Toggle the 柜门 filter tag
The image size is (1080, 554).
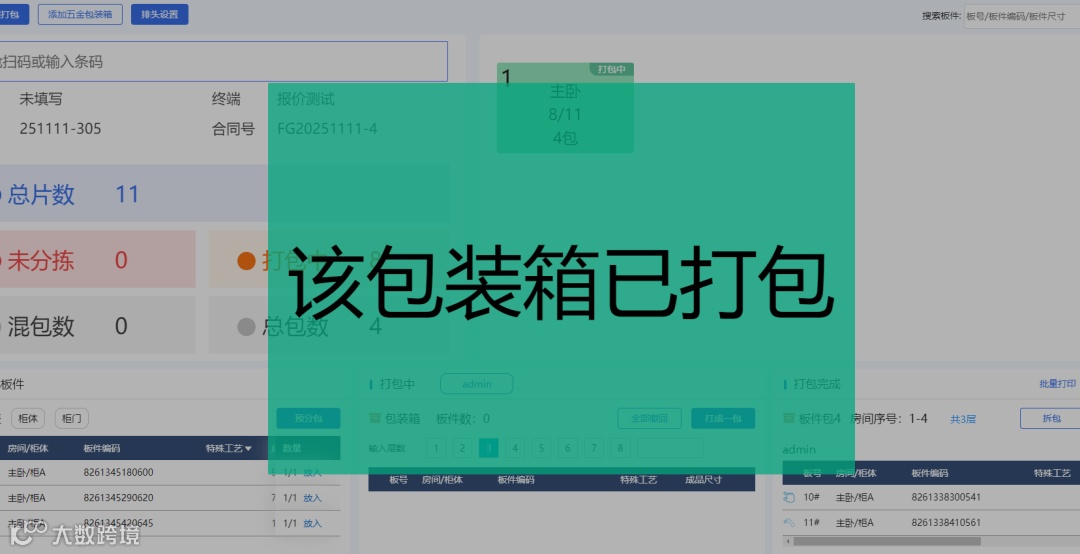point(72,418)
